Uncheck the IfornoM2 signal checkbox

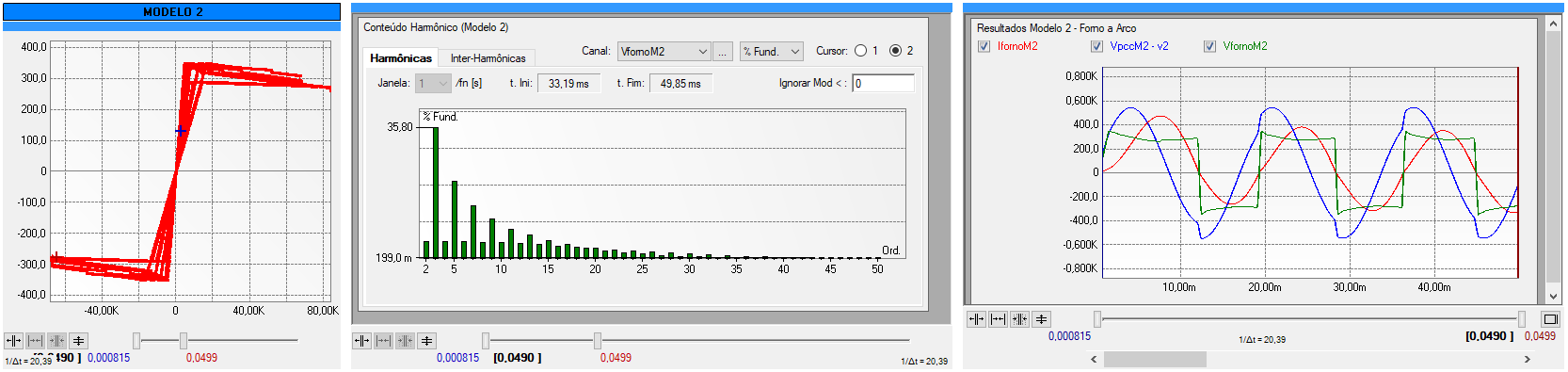tap(984, 46)
